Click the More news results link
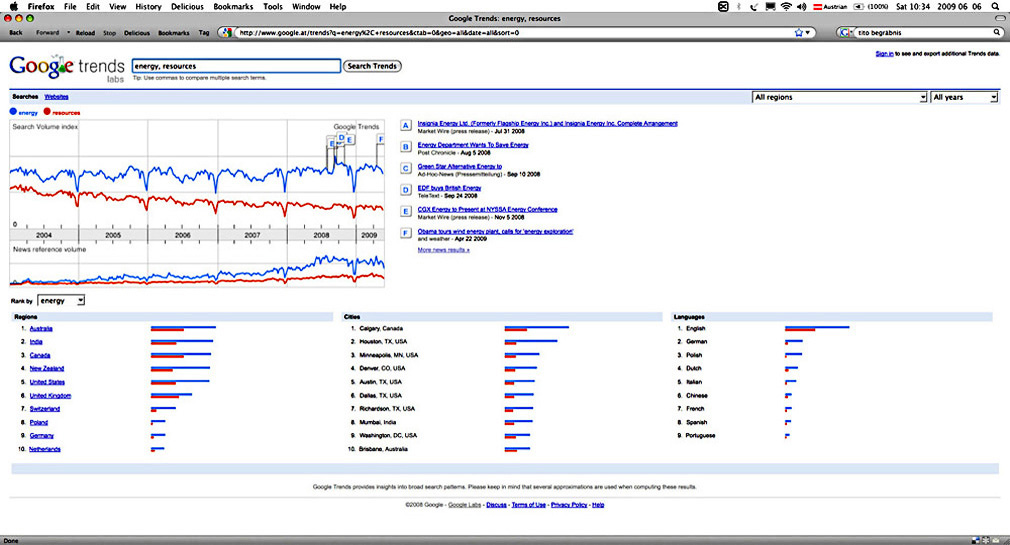This screenshot has width=1010, height=545. (x=443, y=250)
